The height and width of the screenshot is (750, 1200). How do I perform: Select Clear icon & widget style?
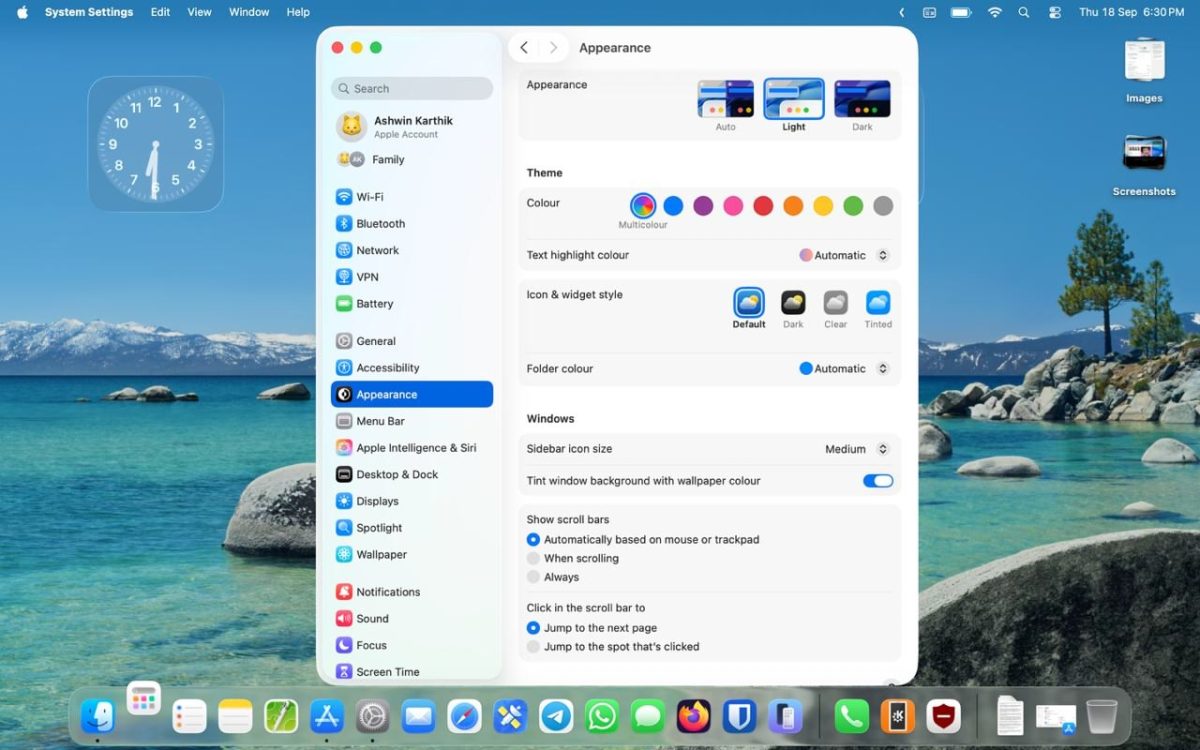836,303
